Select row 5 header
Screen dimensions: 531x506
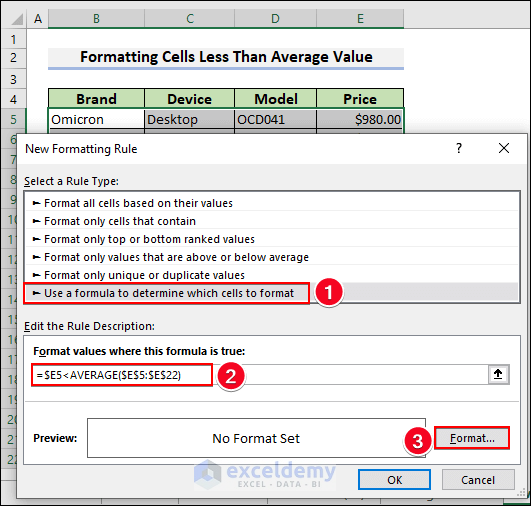13,119
